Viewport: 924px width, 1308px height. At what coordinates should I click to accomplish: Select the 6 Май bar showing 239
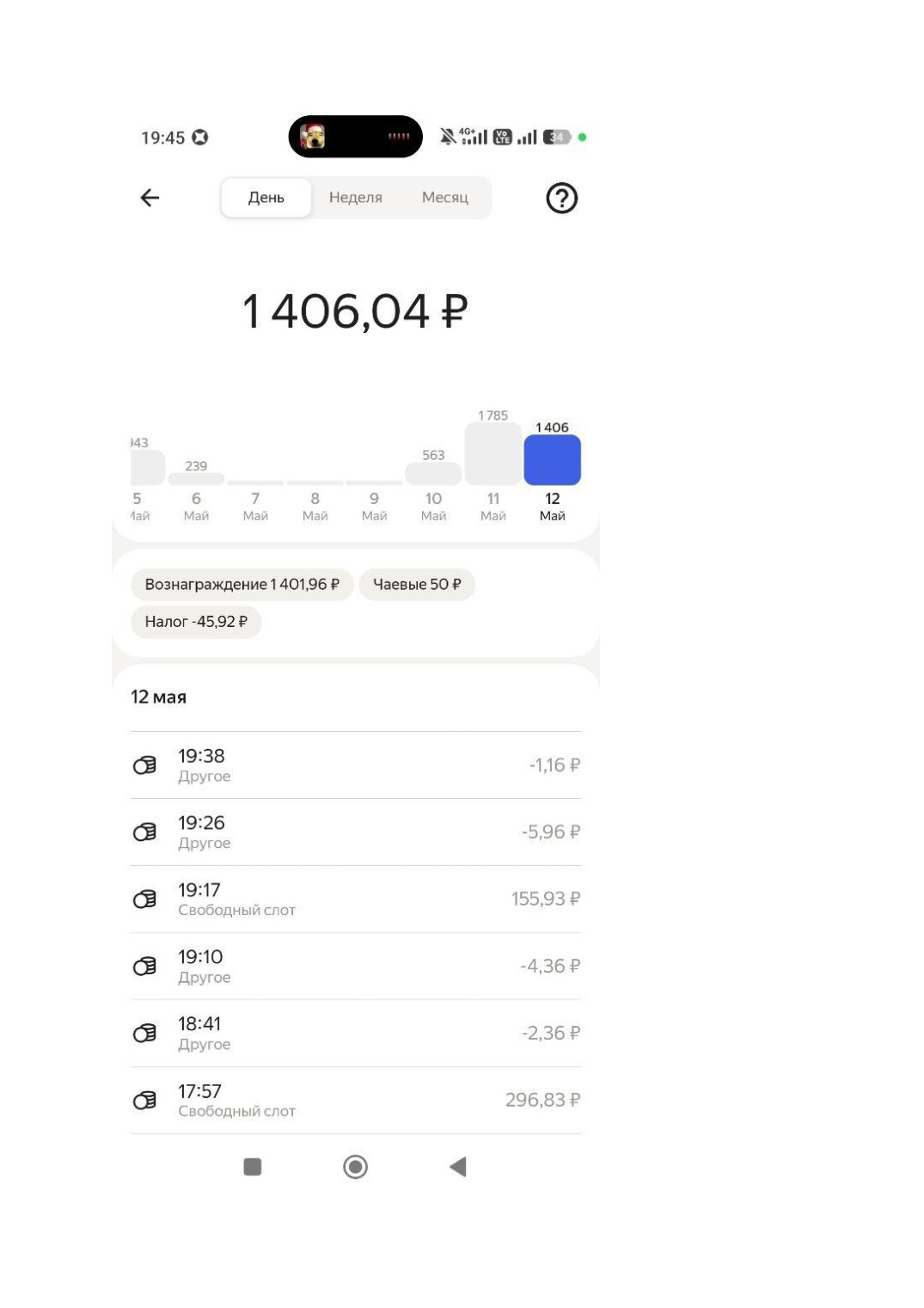point(196,479)
